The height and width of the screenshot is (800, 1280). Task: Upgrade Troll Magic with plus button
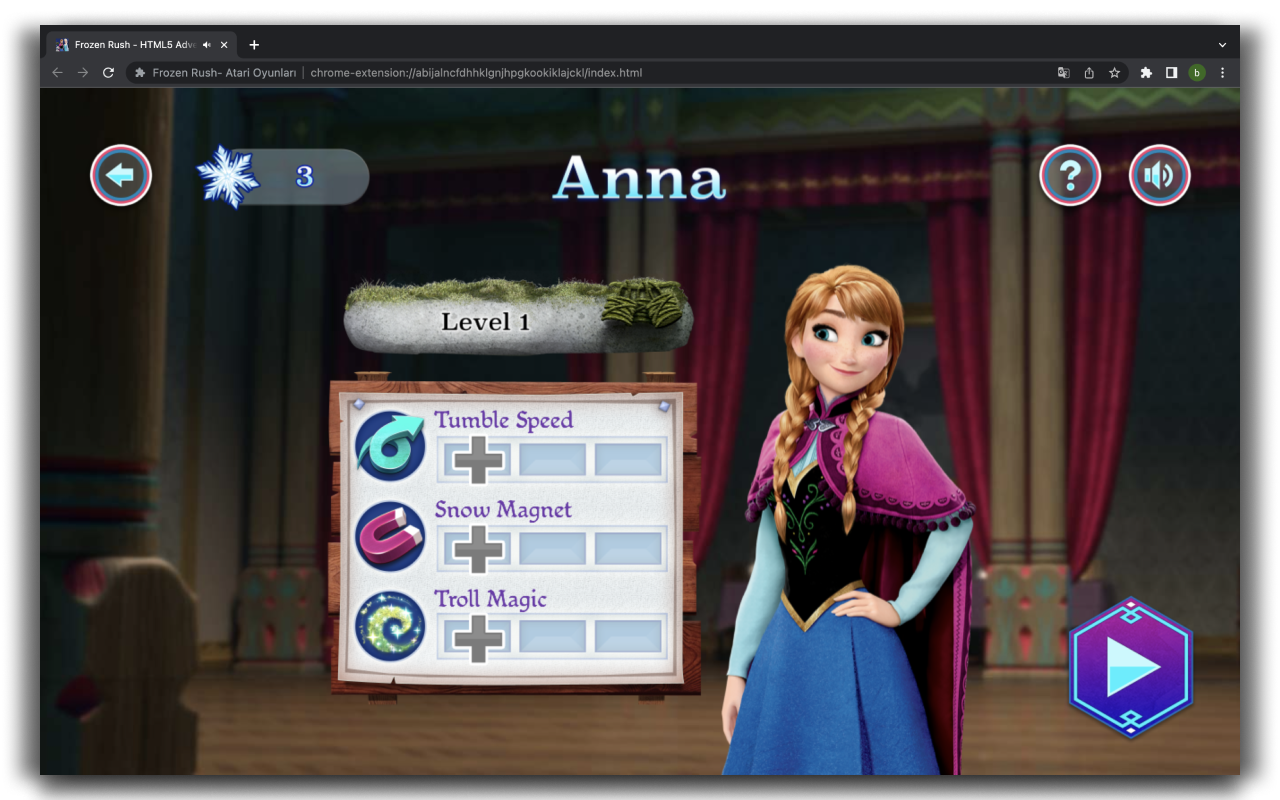coord(477,639)
